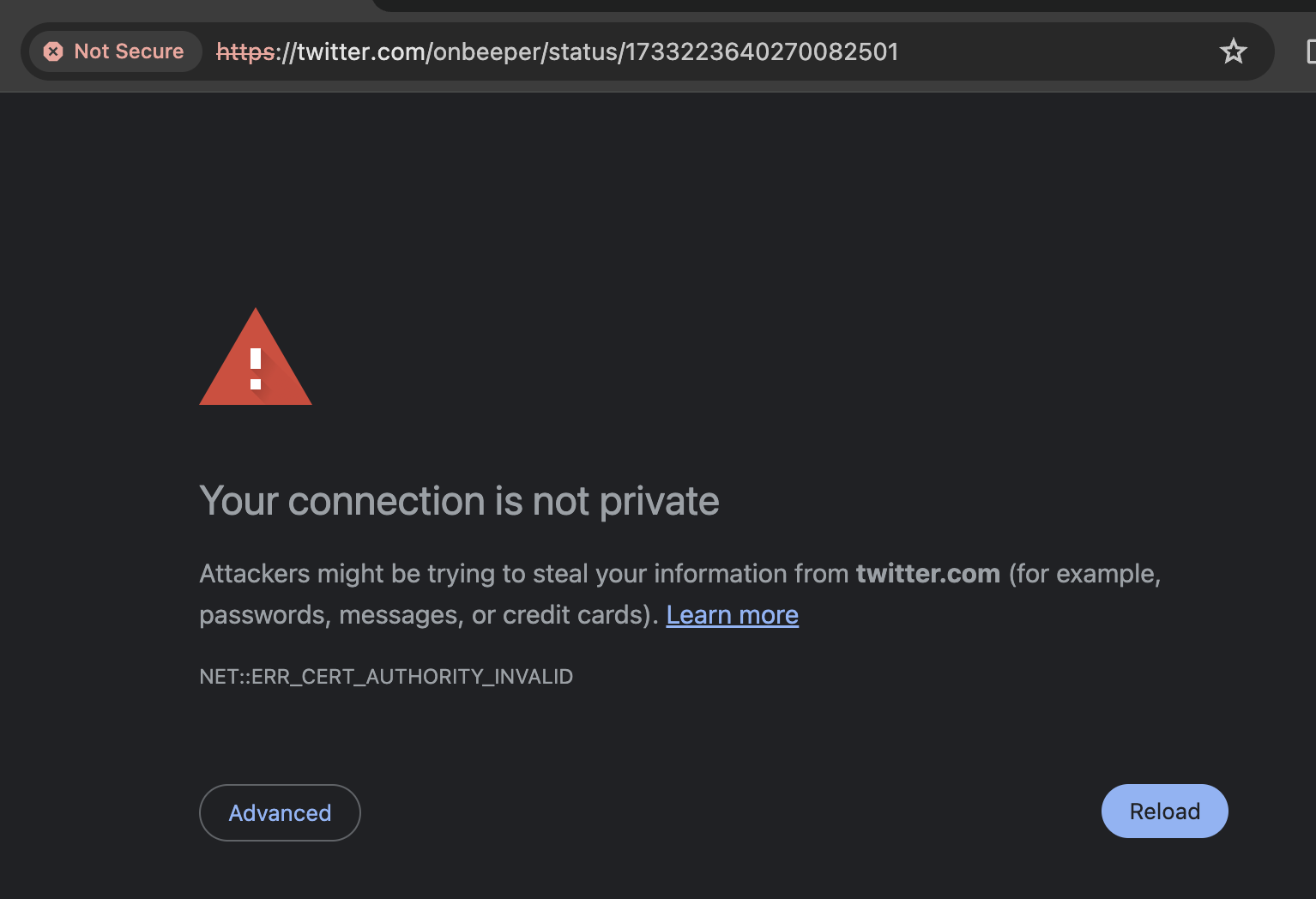
Task: Click 'onbeeper' in the URL path
Action: click(x=486, y=51)
